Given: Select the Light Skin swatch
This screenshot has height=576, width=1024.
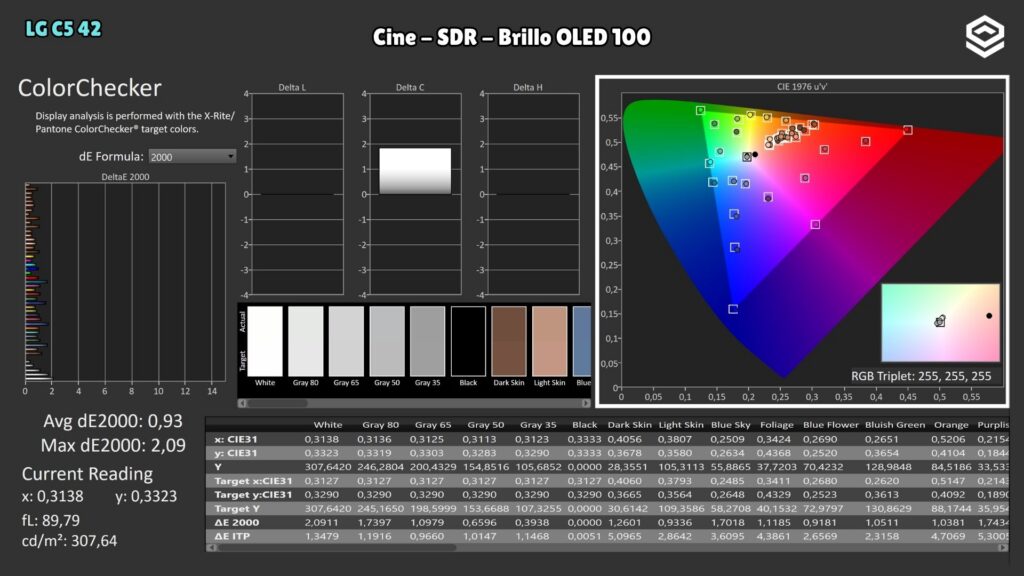Looking at the screenshot, I should point(549,342).
